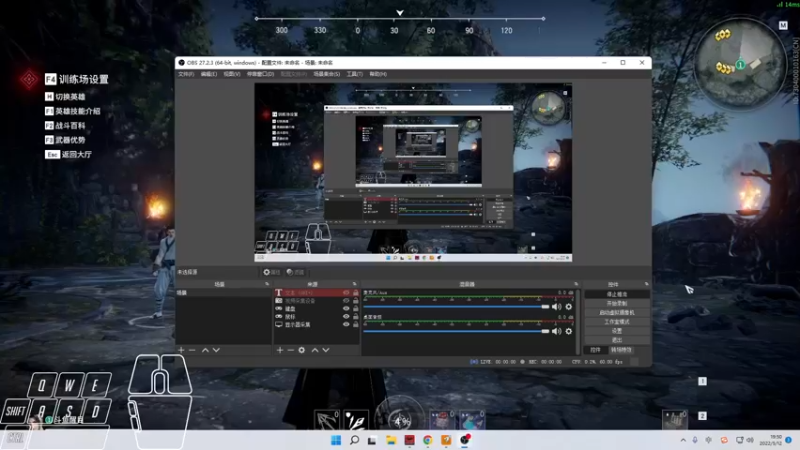Add a new scene with the plus icon
This screenshot has width=800, height=450.
click(181, 350)
